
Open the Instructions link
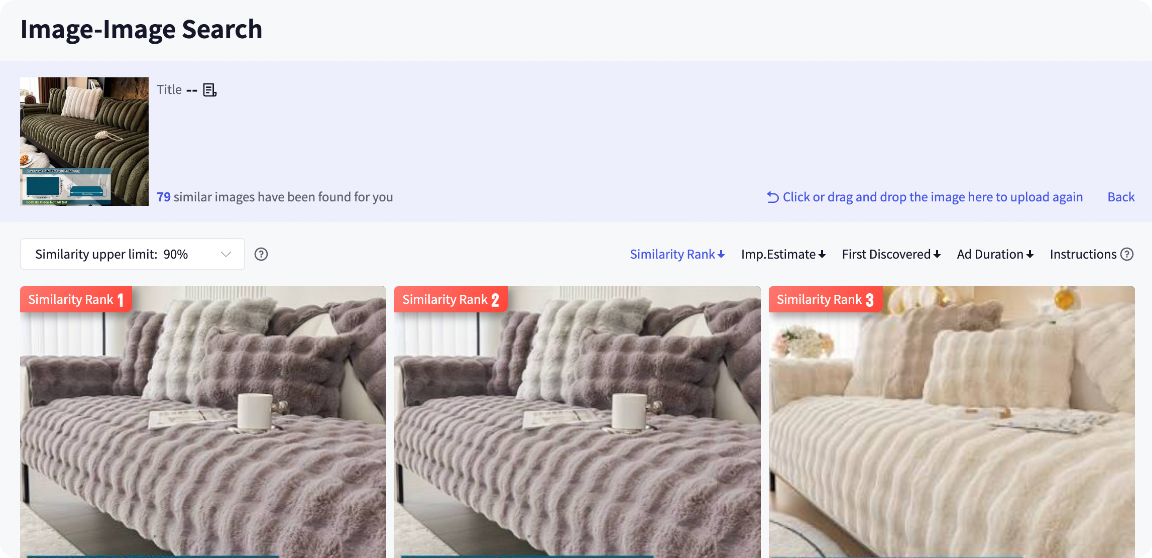coord(1083,254)
